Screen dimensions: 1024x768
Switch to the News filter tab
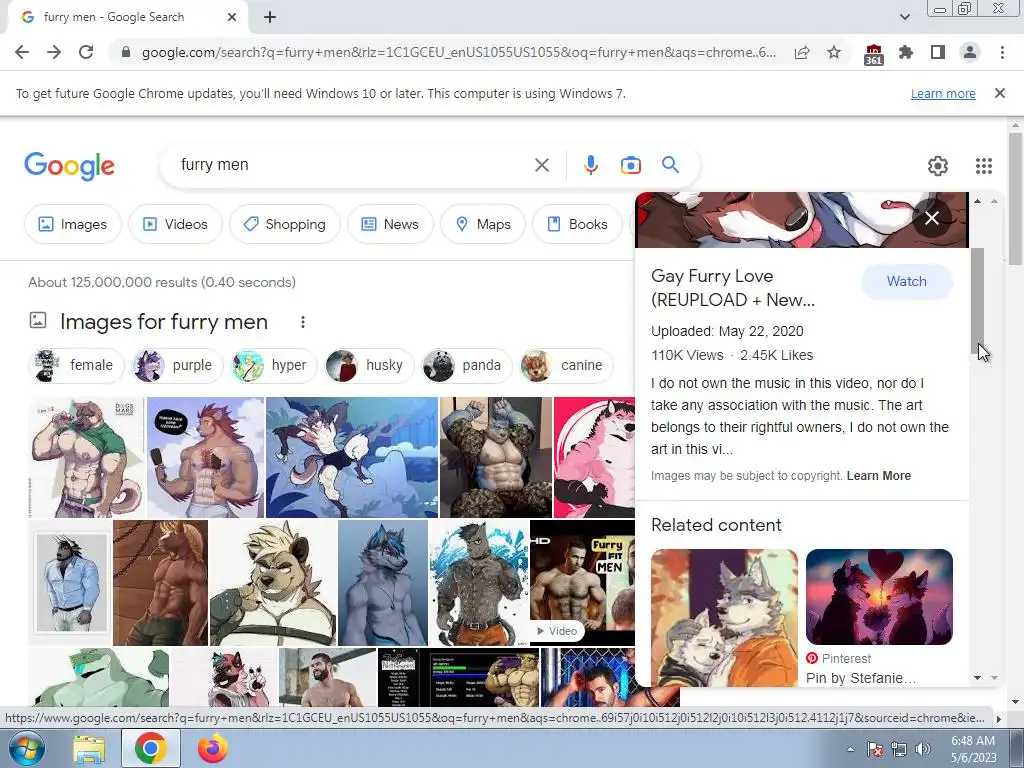point(390,224)
